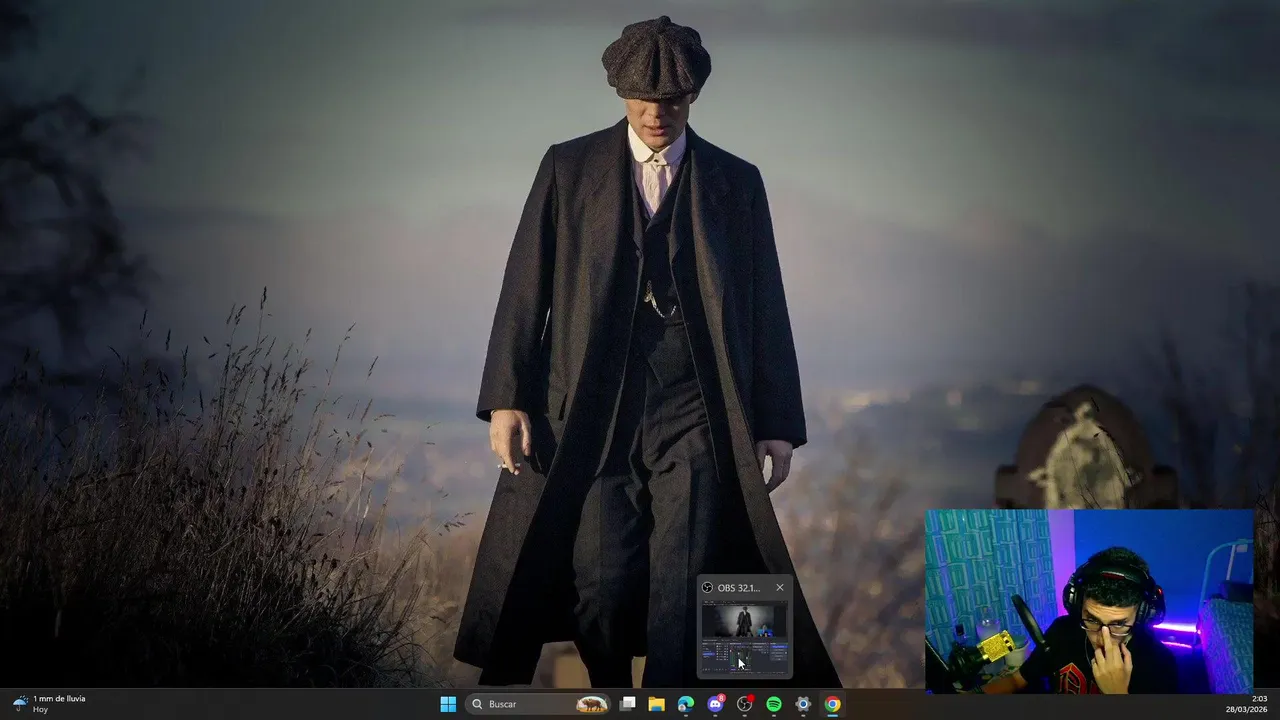
Task: Switch to Google Chrome on taskbar
Action: [x=833, y=704]
